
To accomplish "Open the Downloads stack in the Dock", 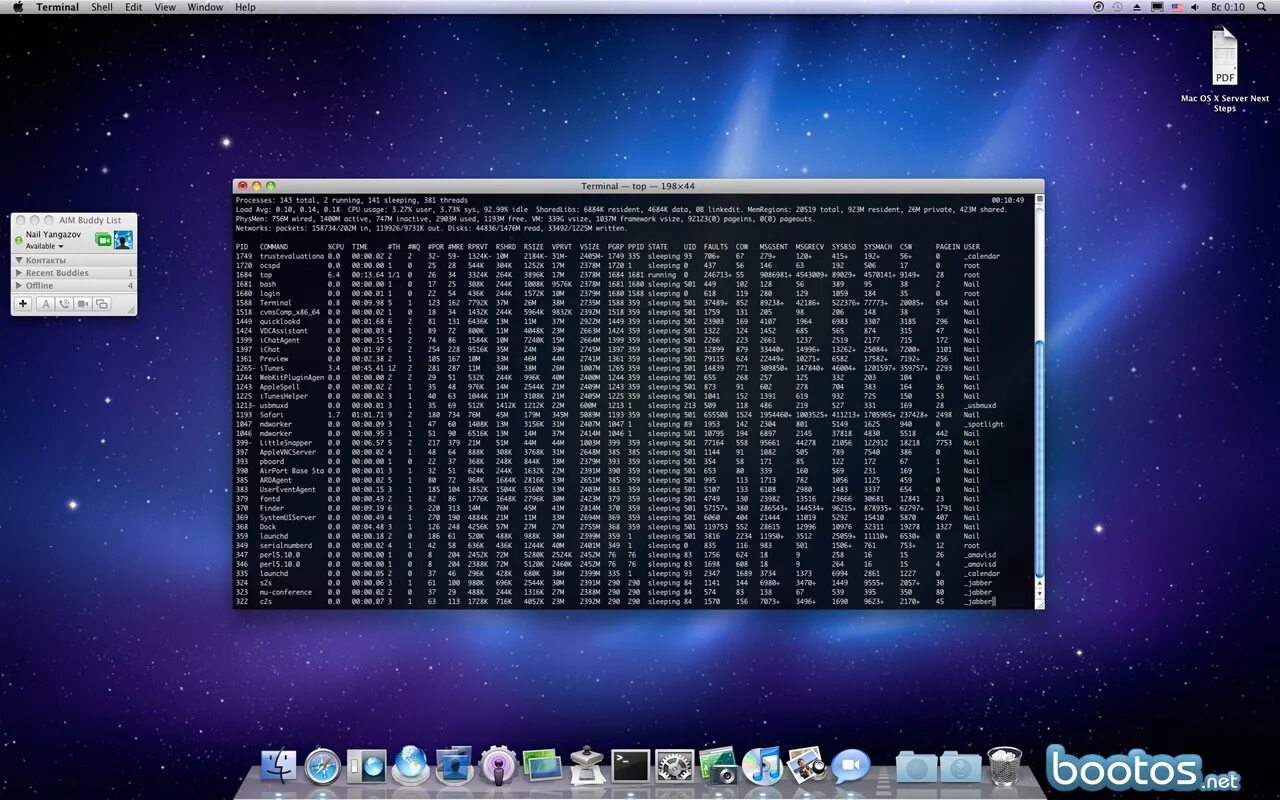I will [x=960, y=767].
